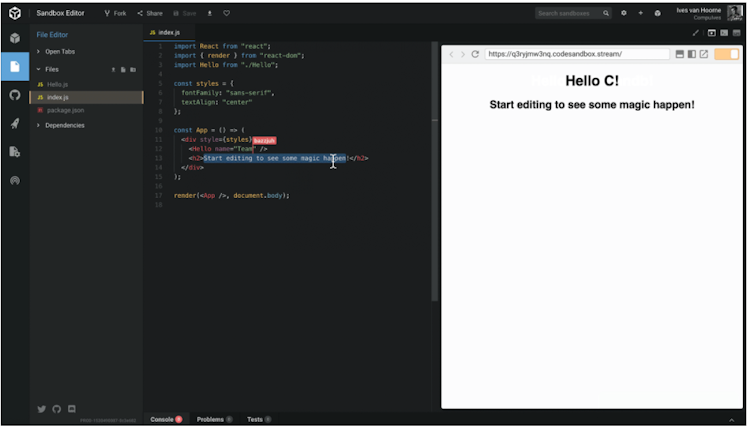Image resolution: width=750 pixels, height=428 pixels.
Task: Go forward in the preview browser
Action: [x=463, y=55]
